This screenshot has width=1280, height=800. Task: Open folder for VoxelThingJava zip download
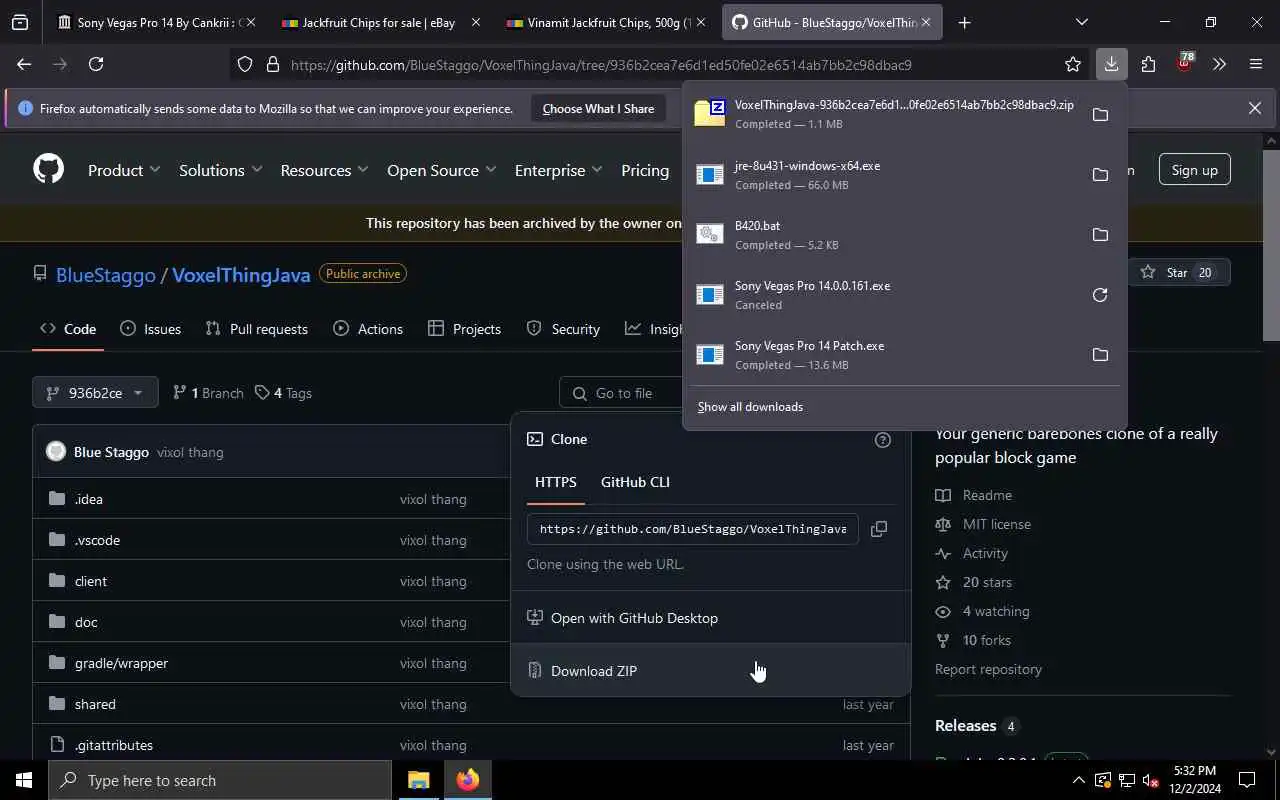1100,114
